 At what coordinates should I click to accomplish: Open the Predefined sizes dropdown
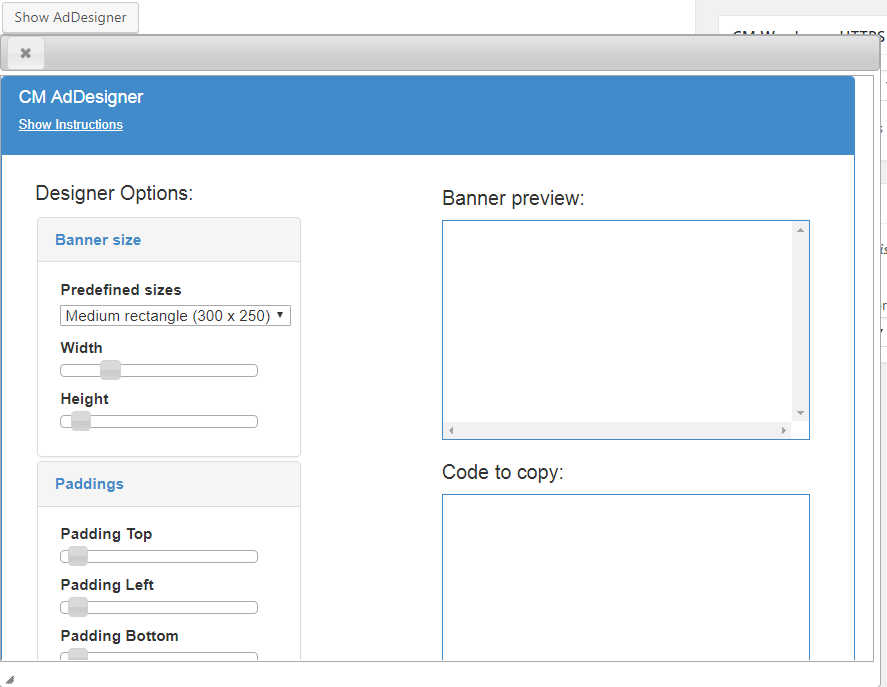pyautogui.click(x=175, y=316)
